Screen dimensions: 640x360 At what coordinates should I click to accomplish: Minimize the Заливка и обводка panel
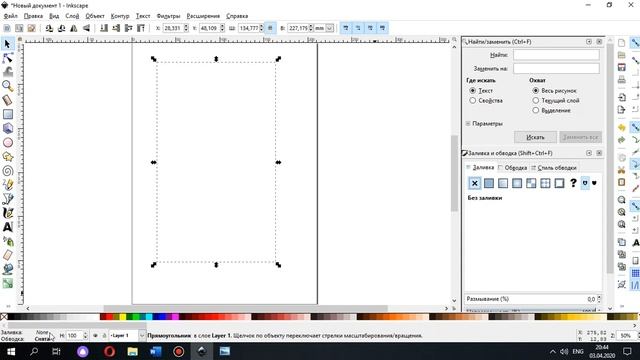coord(589,153)
